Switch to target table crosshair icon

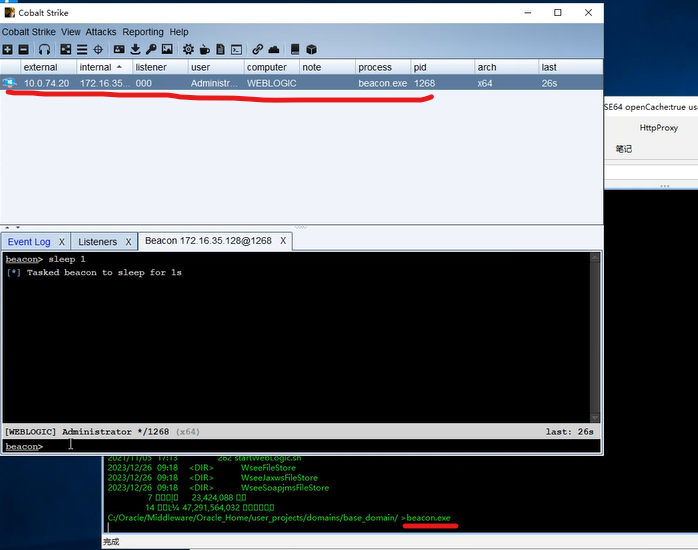coord(98,49)
